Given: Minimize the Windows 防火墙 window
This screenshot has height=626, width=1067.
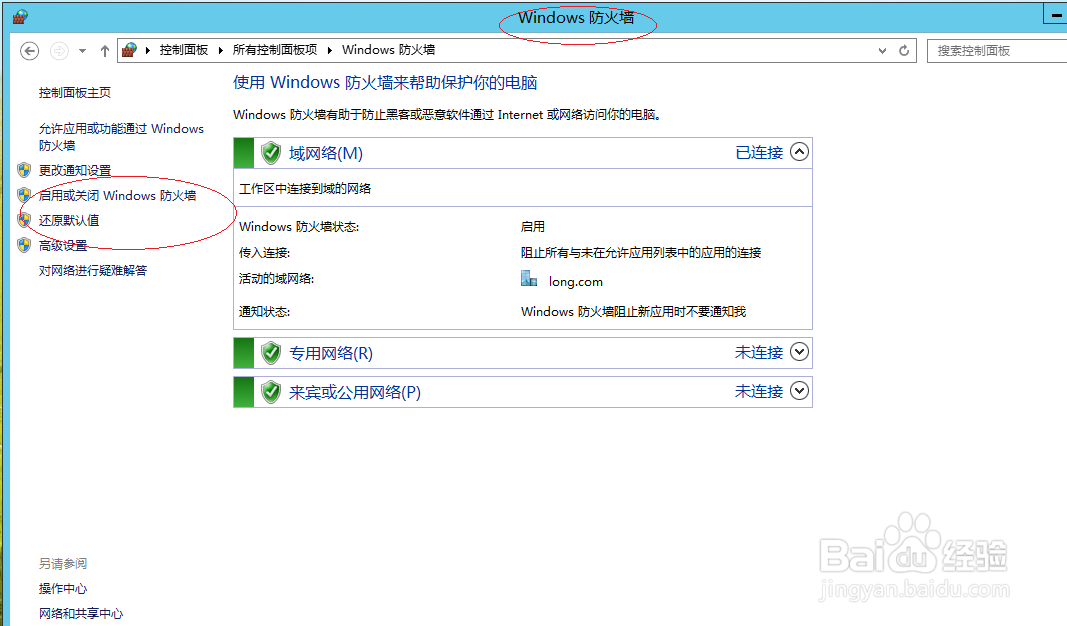Looking at the screenshot, I should pos(1055,15).
